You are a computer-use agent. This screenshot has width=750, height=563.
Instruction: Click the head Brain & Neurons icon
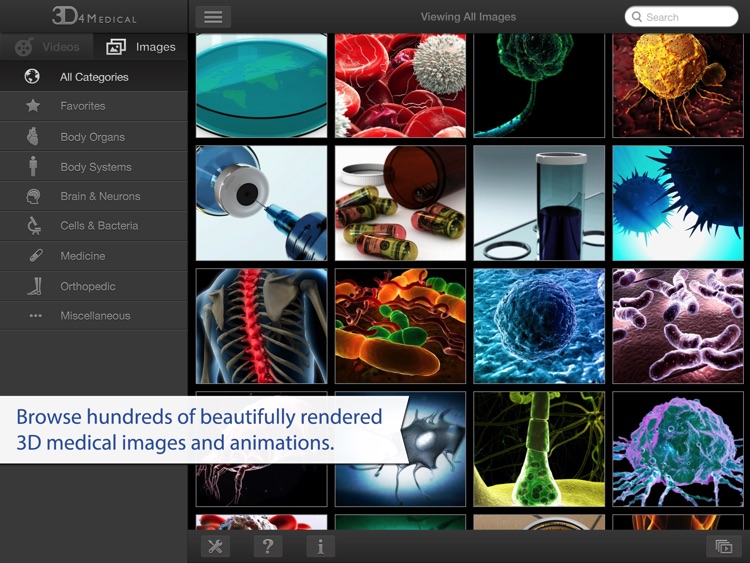tap(33, 196)
